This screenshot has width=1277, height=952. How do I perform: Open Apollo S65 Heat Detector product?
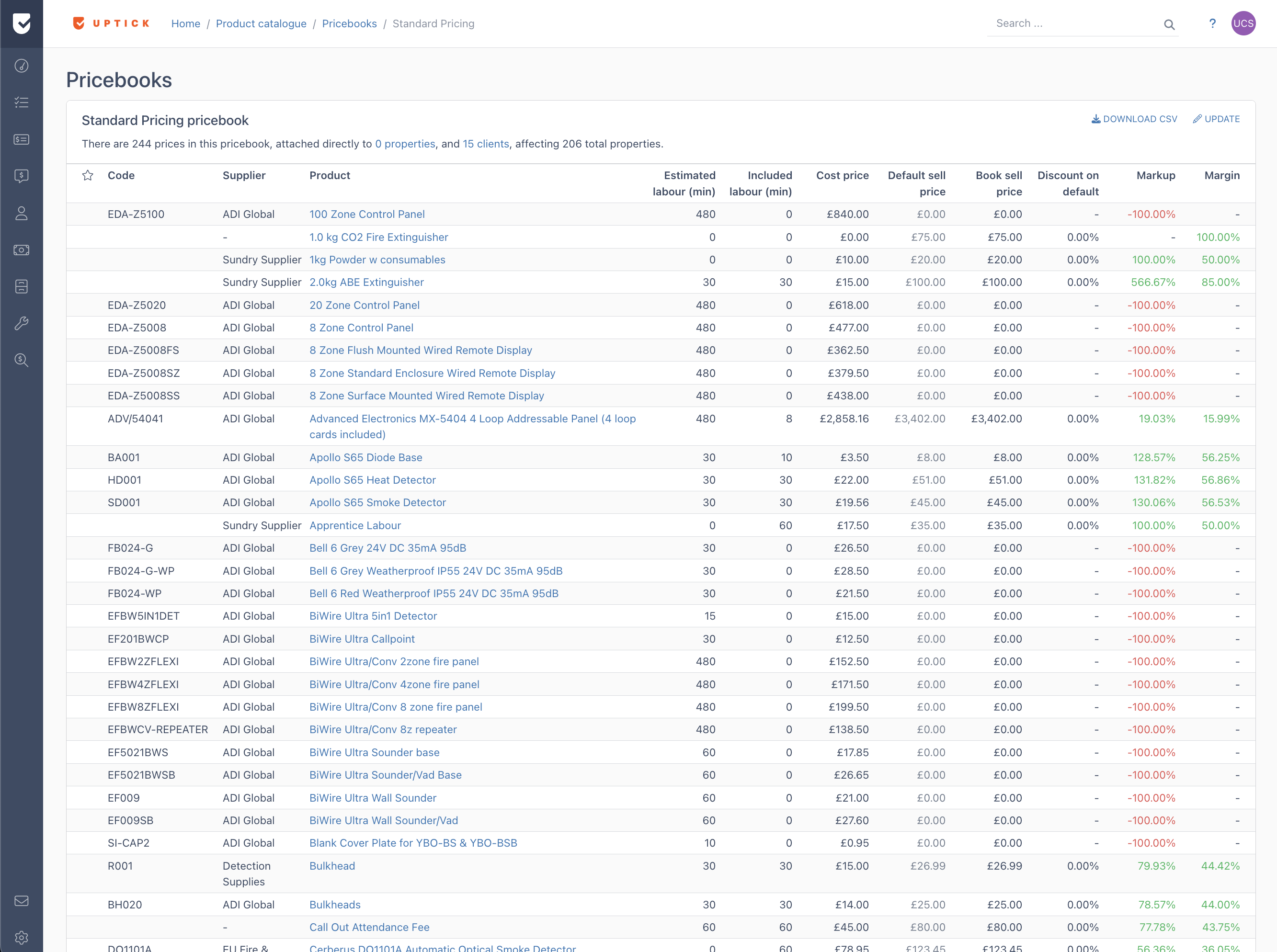(x=372, y=479)
